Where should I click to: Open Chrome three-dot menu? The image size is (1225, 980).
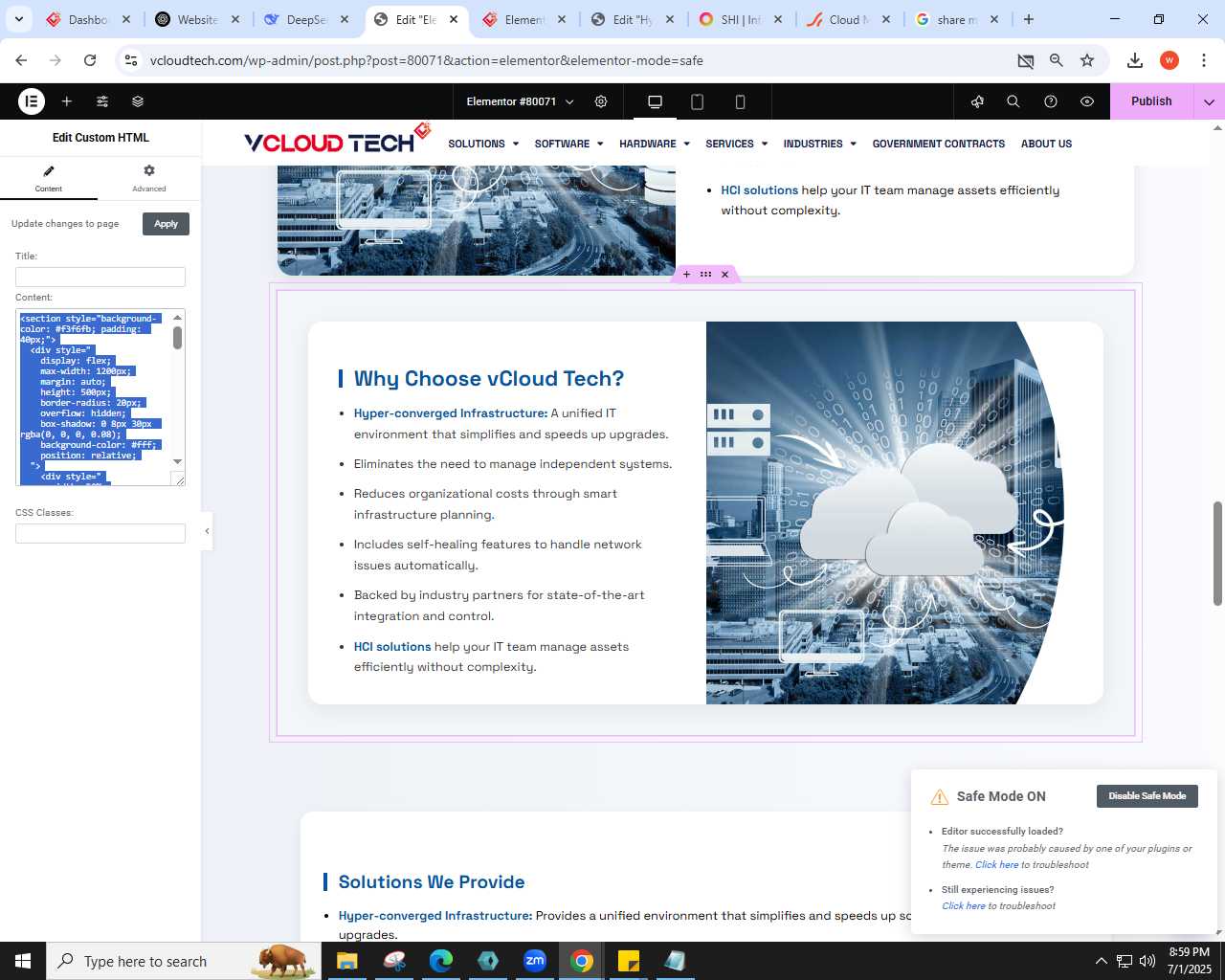tap(1203, 60)
